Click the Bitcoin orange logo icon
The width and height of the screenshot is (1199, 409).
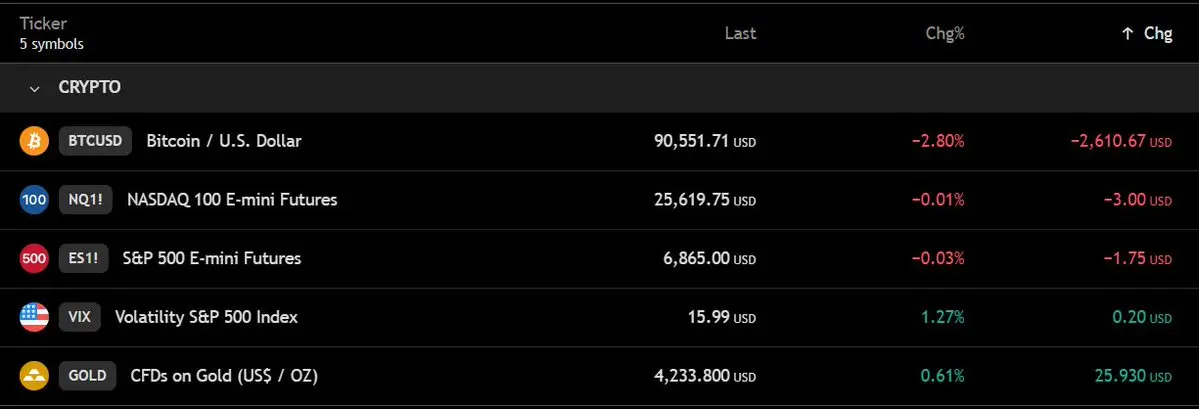(x=34, y=141)
